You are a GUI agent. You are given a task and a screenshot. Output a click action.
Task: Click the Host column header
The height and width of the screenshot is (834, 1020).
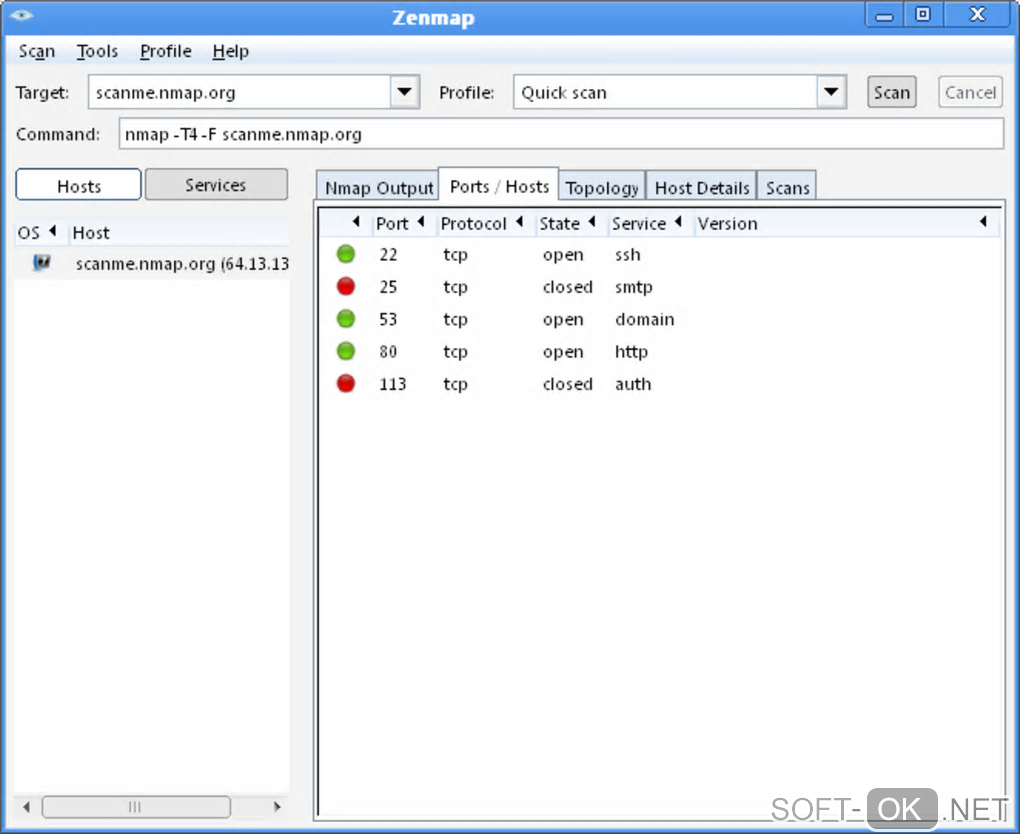180,232
